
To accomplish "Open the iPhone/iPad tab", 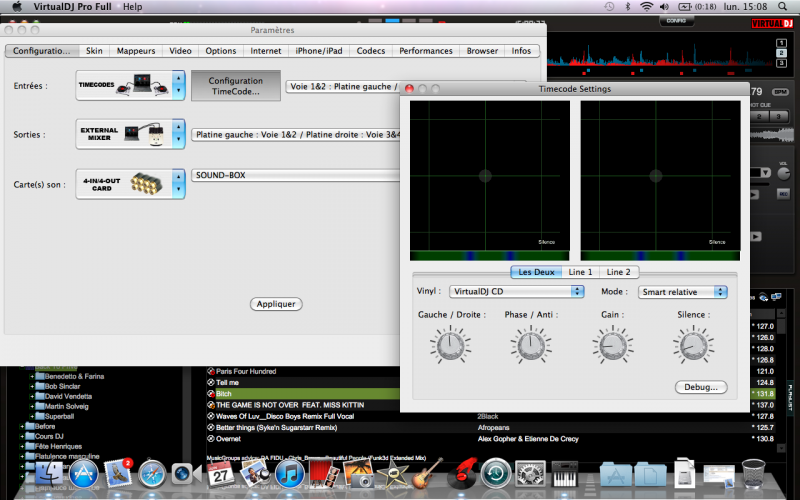I will (x=319, y=51).
